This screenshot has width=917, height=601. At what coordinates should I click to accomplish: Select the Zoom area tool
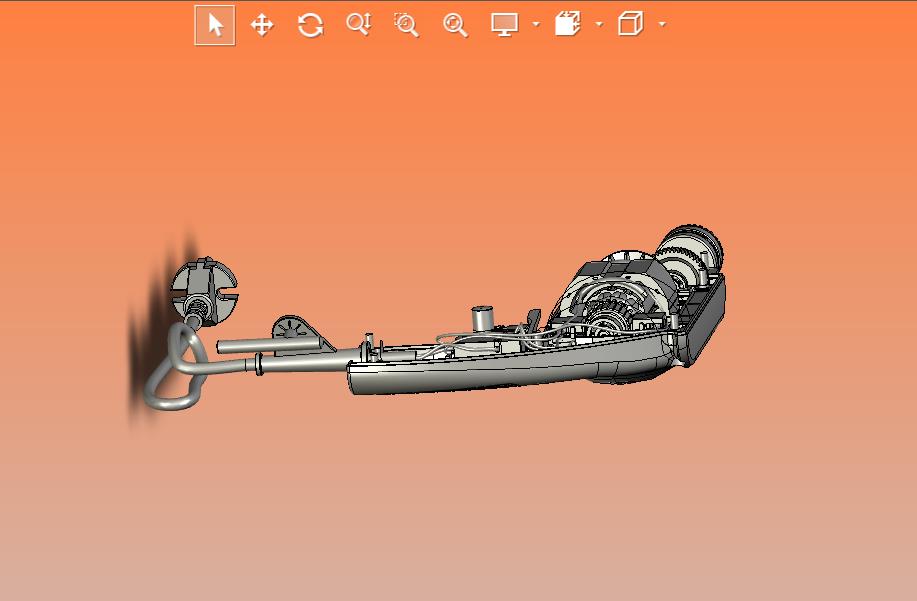406,25
